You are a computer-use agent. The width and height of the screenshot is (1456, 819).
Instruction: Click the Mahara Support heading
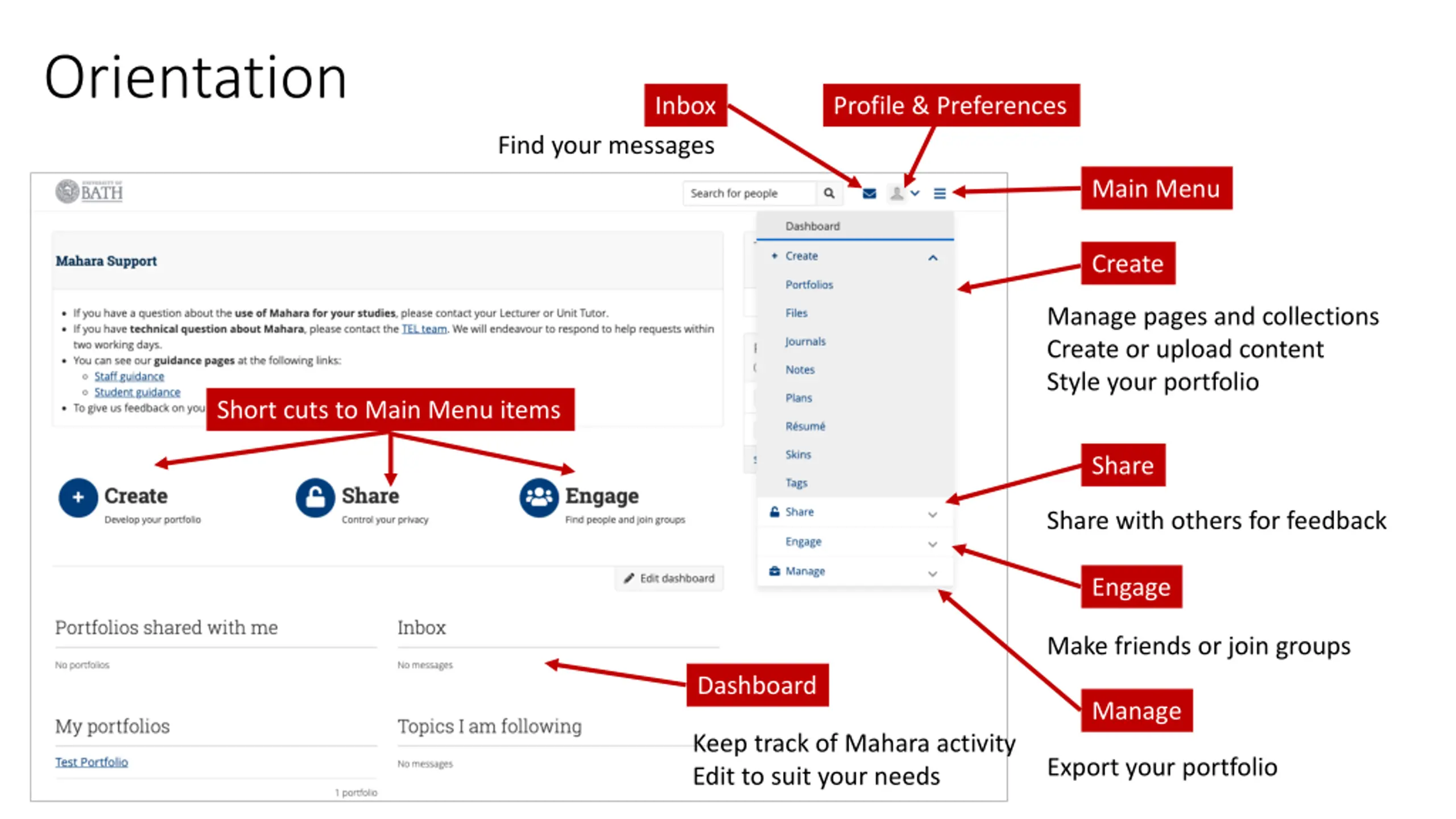106,260
